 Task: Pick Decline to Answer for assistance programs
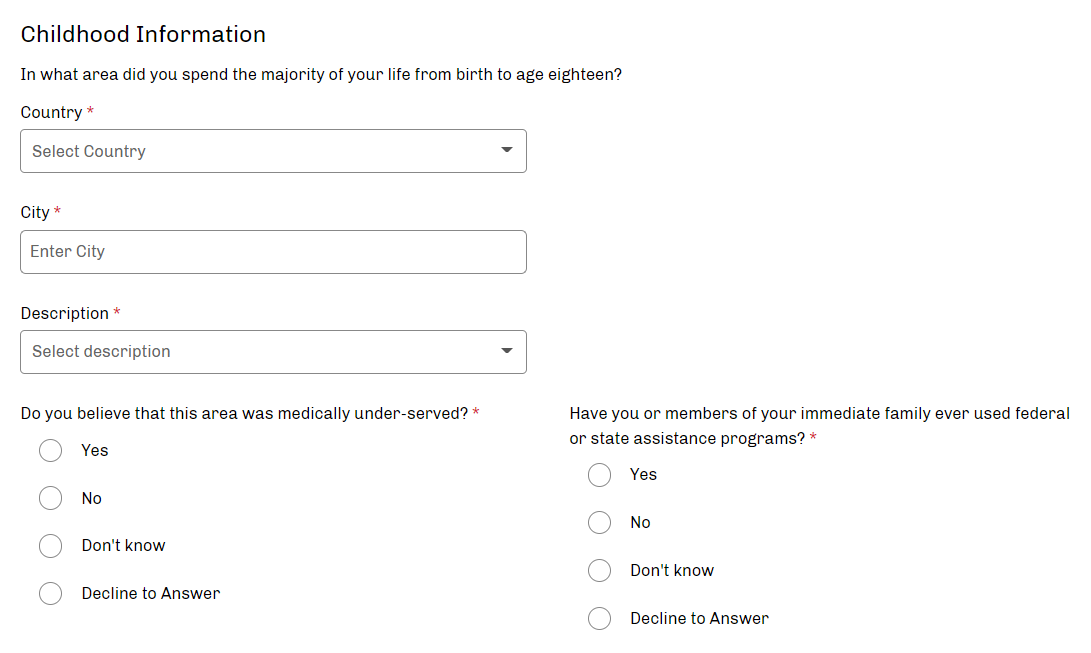pyautogui.click(x=600, y=619)
